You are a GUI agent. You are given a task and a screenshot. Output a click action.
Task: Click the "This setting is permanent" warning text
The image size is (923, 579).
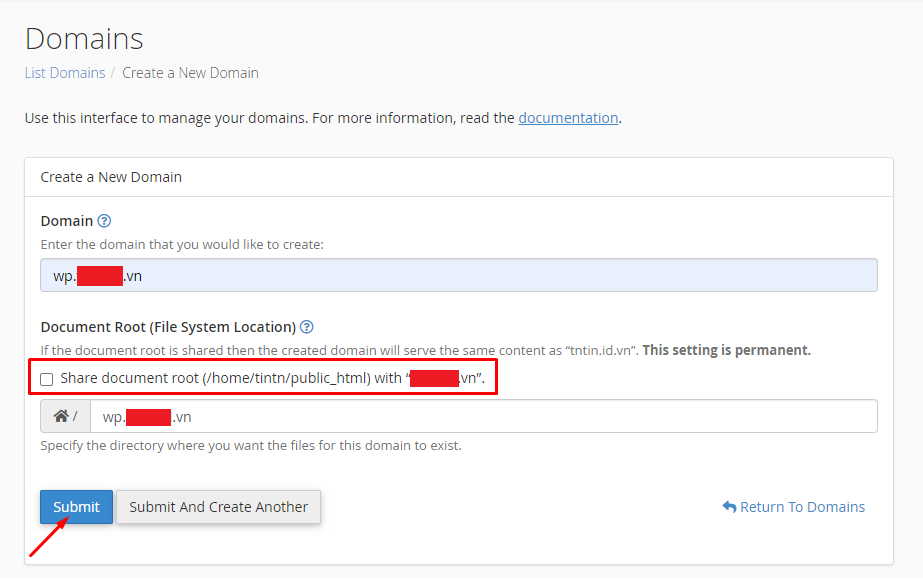726,350
